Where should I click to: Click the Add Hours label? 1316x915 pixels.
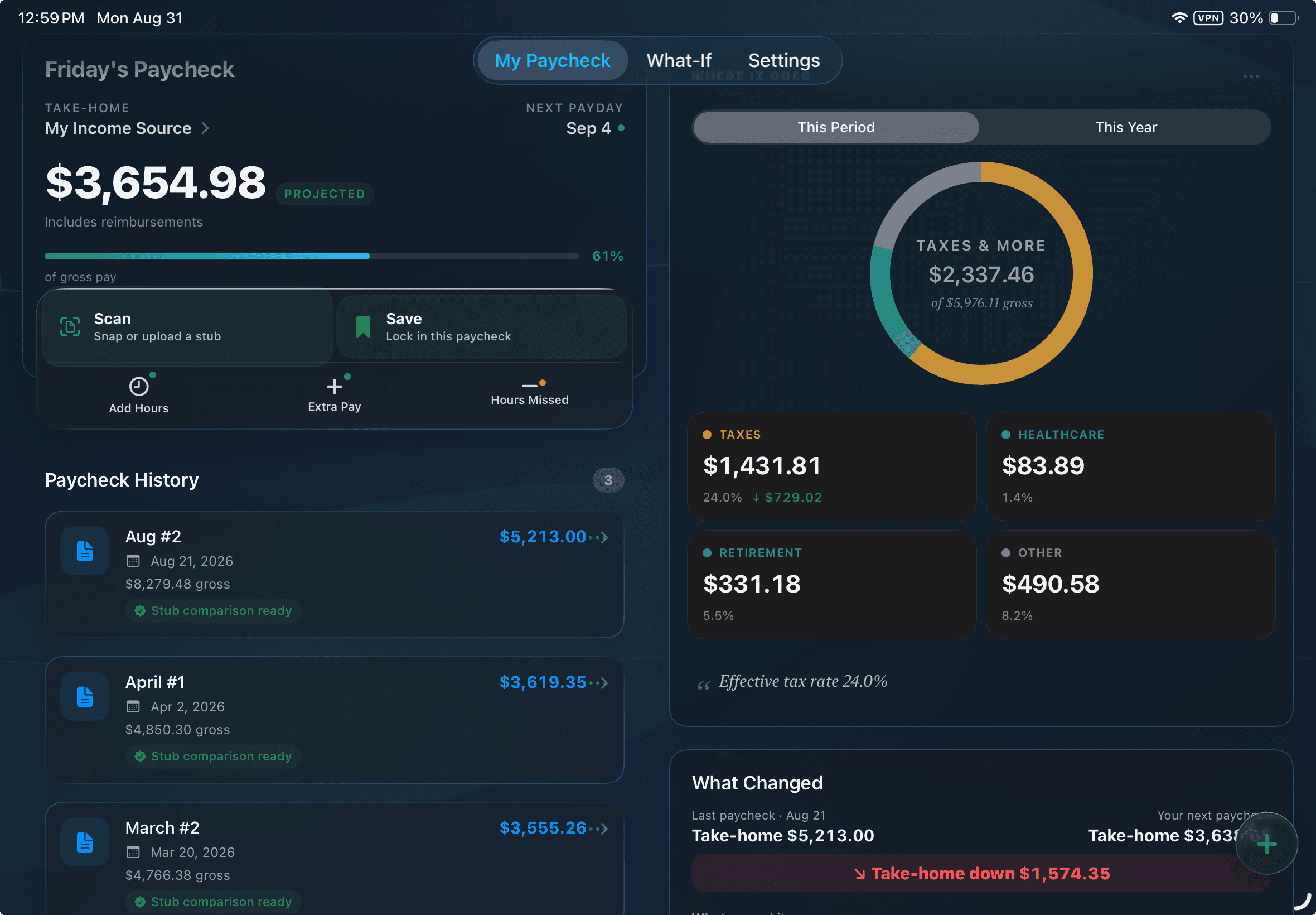coord(139,408)
